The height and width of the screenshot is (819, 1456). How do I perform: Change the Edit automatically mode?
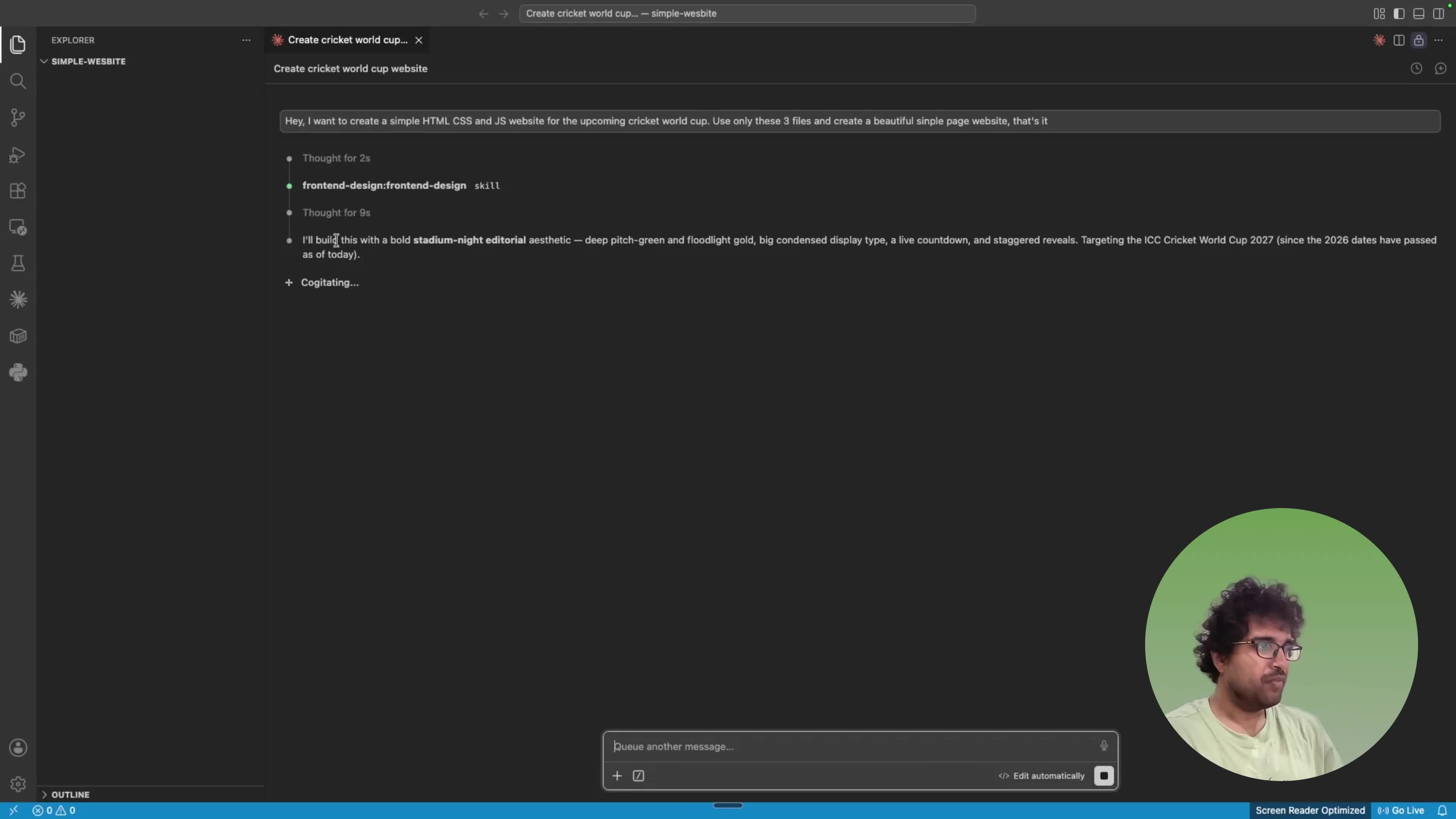(x=1042, y=776)
